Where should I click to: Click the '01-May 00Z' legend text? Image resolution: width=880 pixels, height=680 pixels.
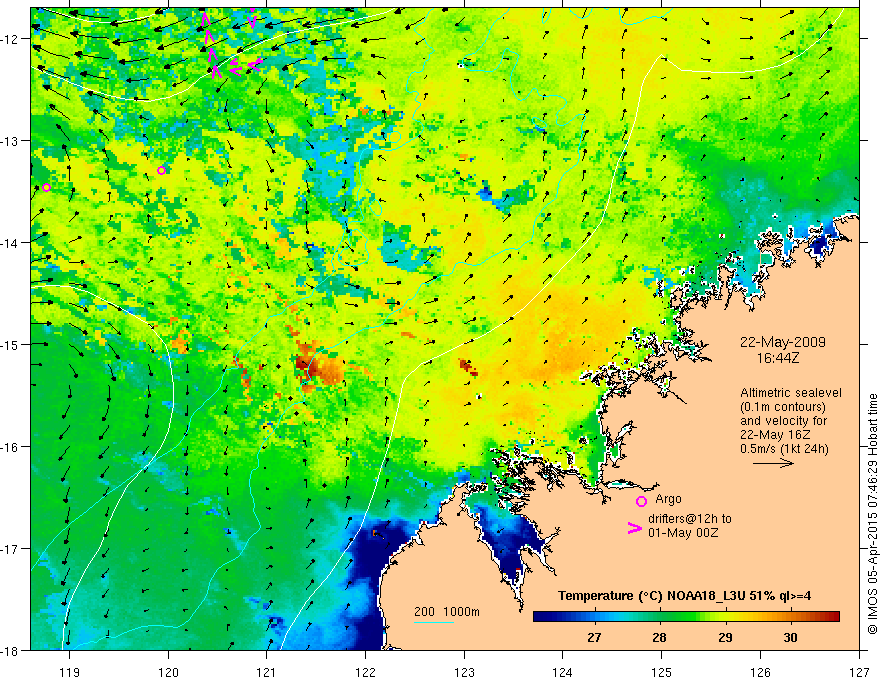[x=683, y=532]
